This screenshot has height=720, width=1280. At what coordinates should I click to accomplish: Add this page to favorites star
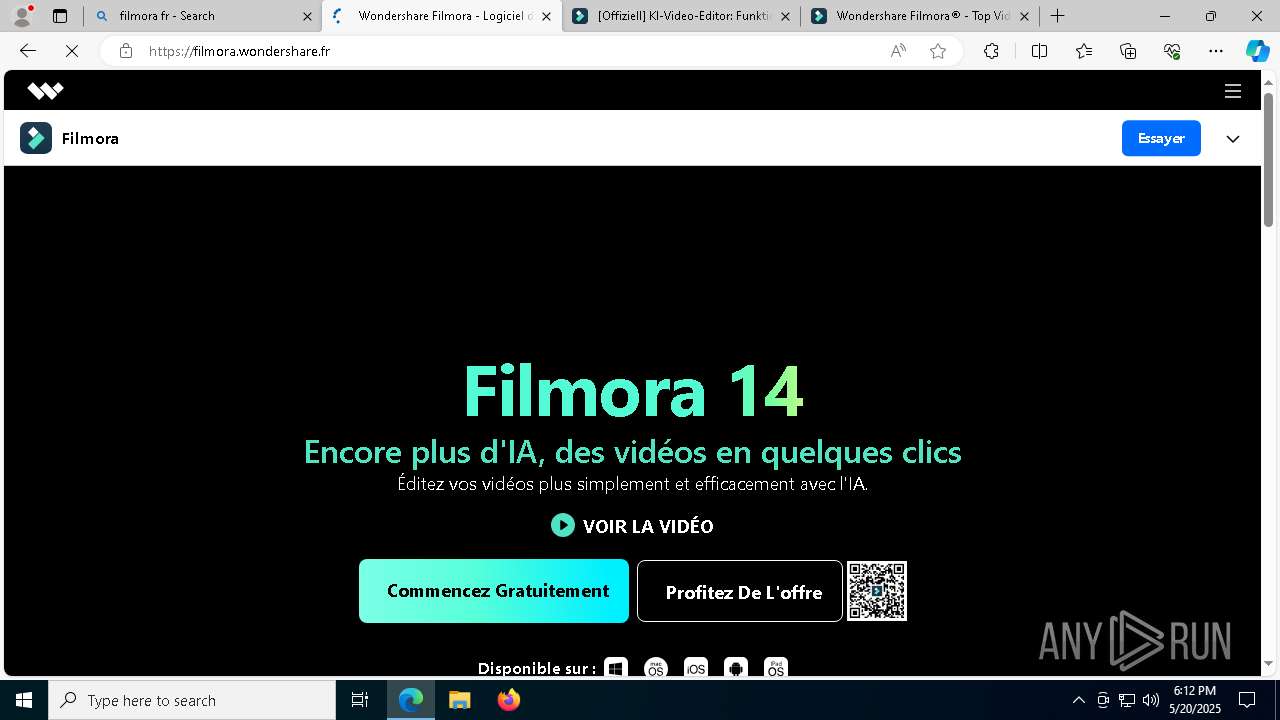pyautogui.click(x=938, y=51)
